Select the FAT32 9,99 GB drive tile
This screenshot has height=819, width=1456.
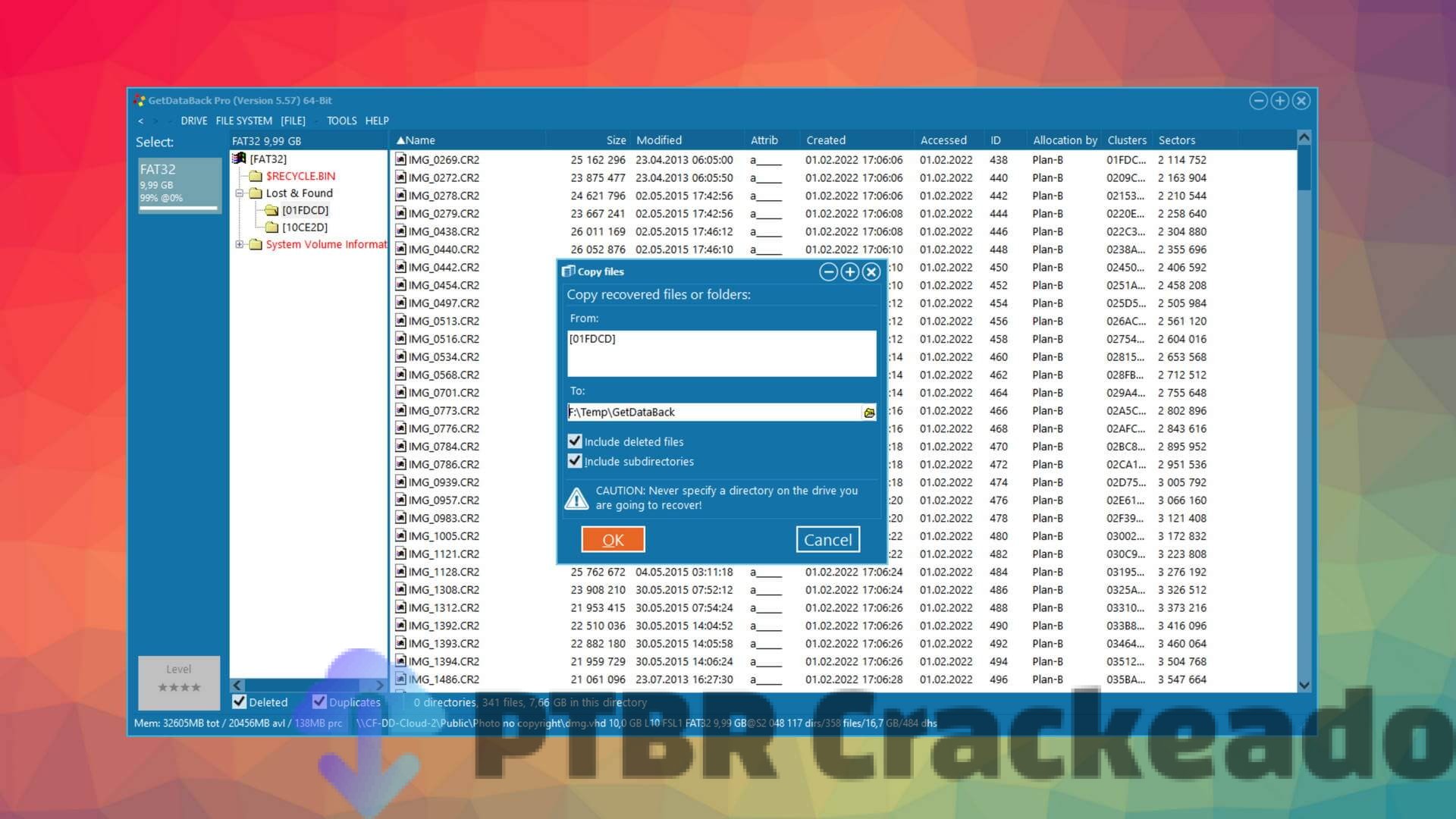tap(179, 184)
